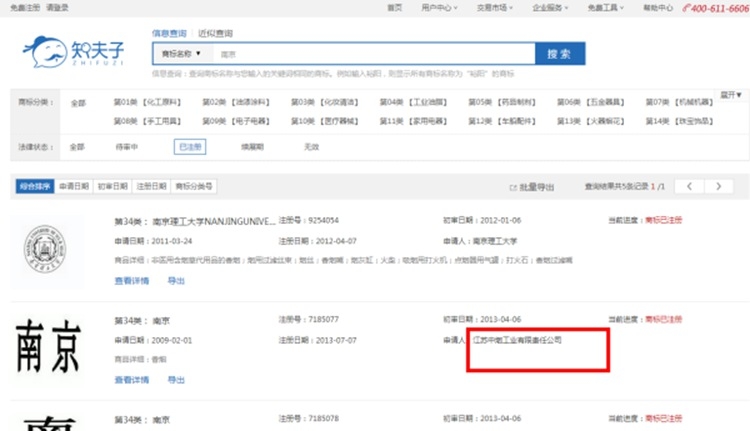Open the 商标名称 search type dropdown
The height and width of the screenshot is (431, 750).
181,54
